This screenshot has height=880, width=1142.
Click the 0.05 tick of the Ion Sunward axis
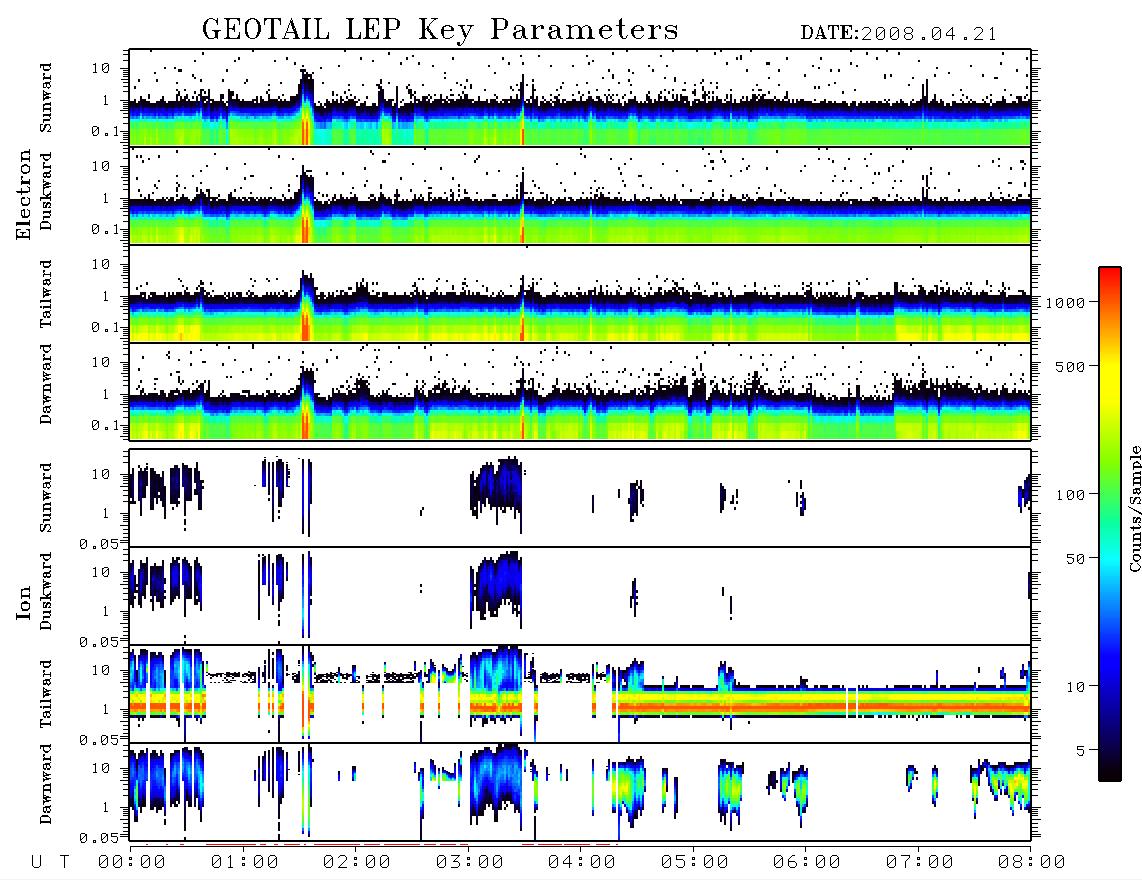pos(98,543)
